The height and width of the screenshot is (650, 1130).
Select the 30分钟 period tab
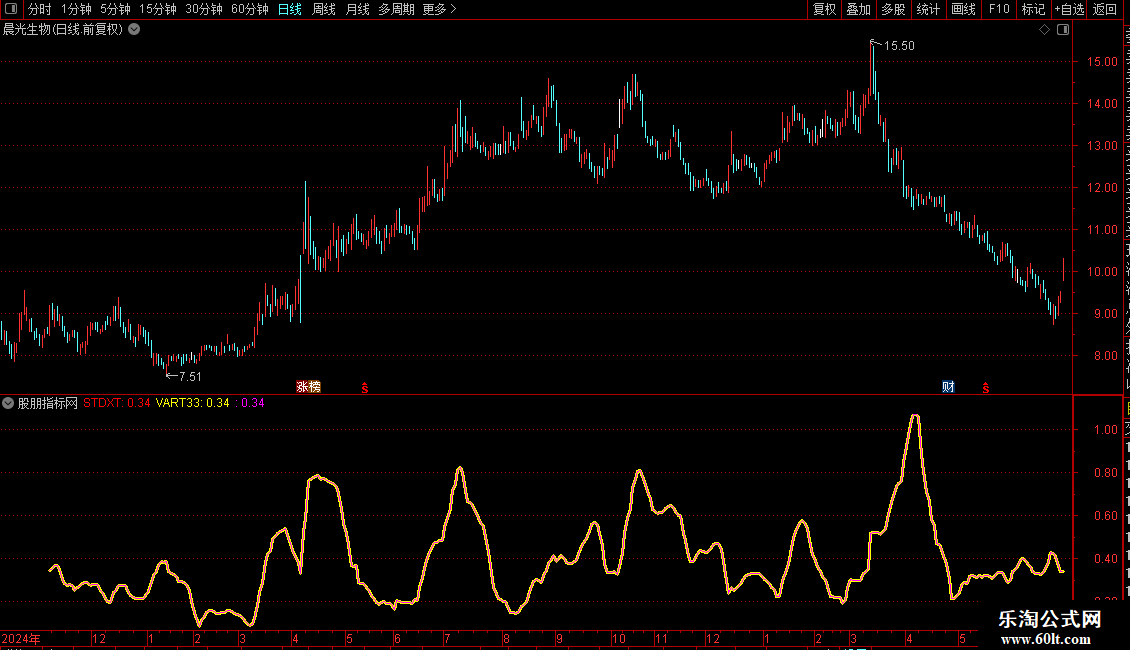click(x=204, y=9)
